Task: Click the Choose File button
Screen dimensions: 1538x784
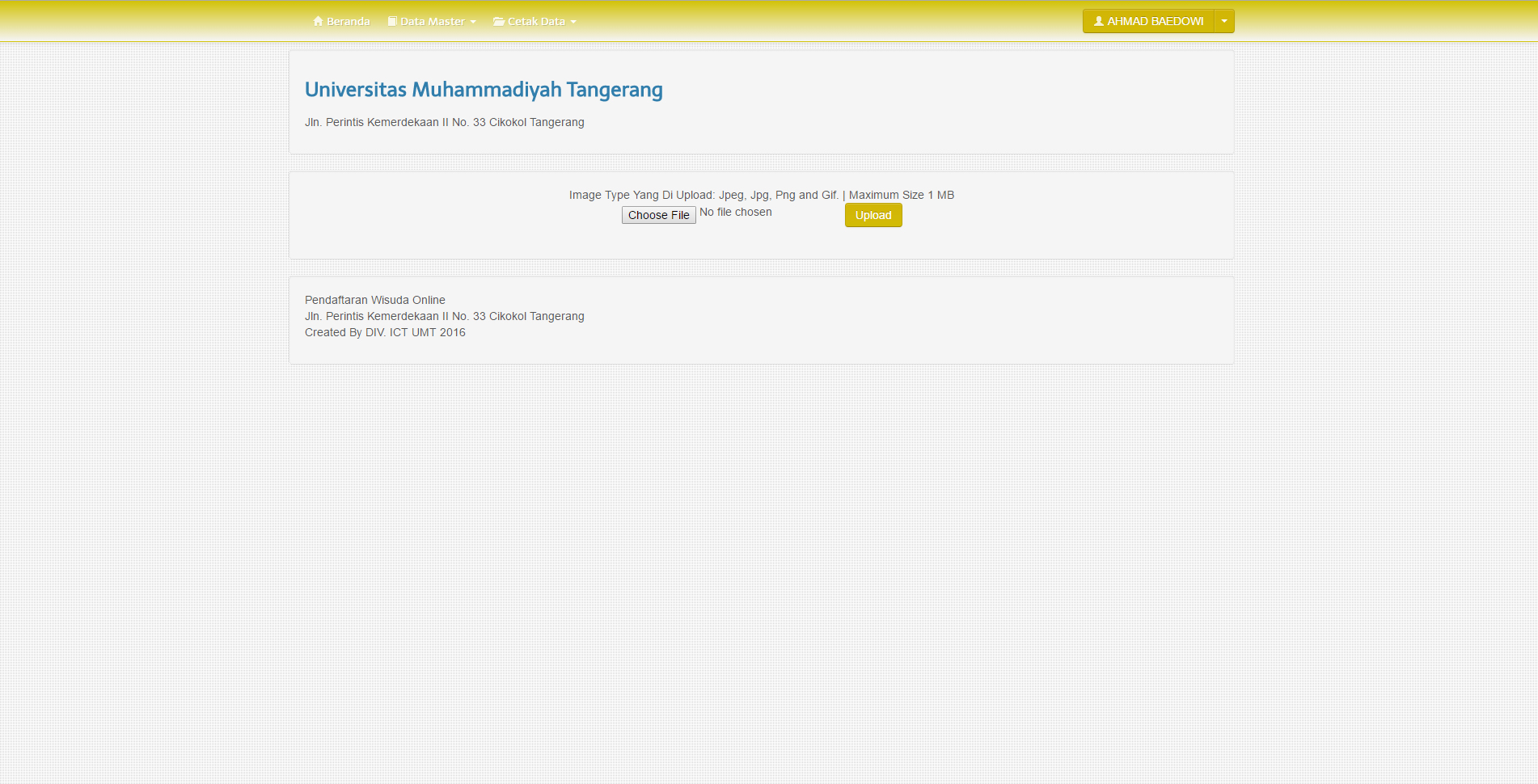Action: click(659, 215)
